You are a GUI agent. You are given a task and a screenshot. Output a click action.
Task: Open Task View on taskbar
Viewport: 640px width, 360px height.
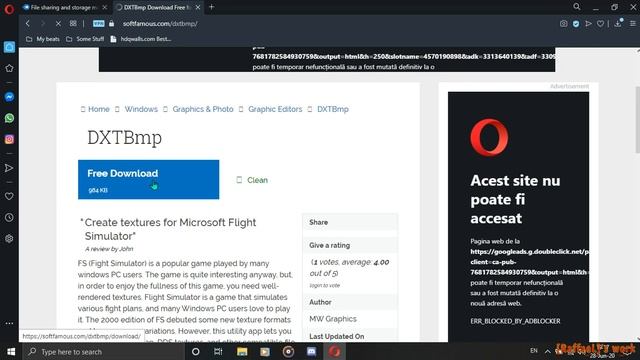(218, 351)
